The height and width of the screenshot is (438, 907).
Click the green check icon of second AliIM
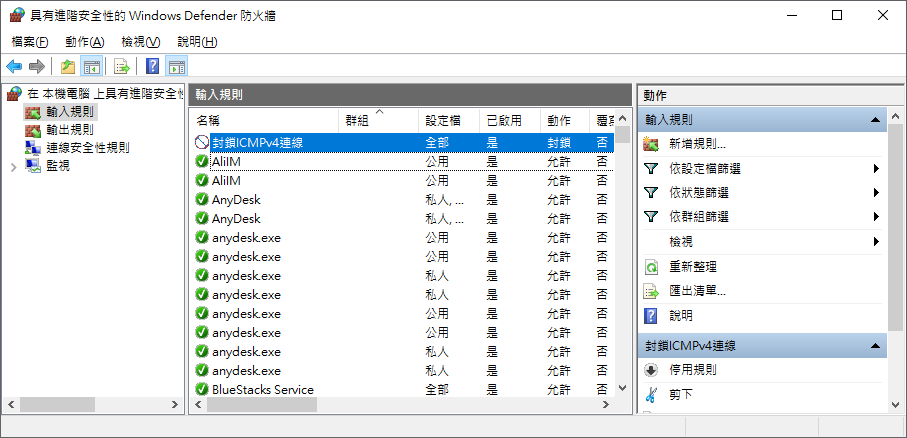[202, 181]
